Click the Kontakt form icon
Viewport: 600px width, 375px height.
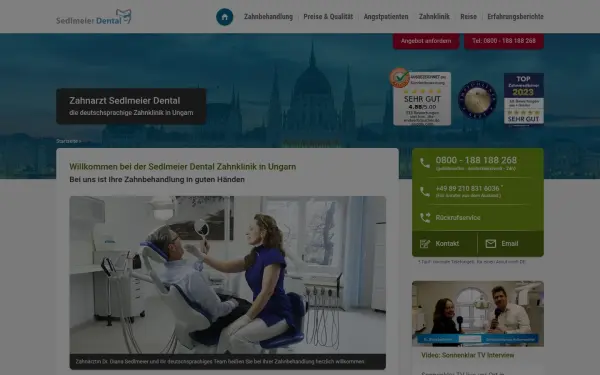click(x=425, y=244)
